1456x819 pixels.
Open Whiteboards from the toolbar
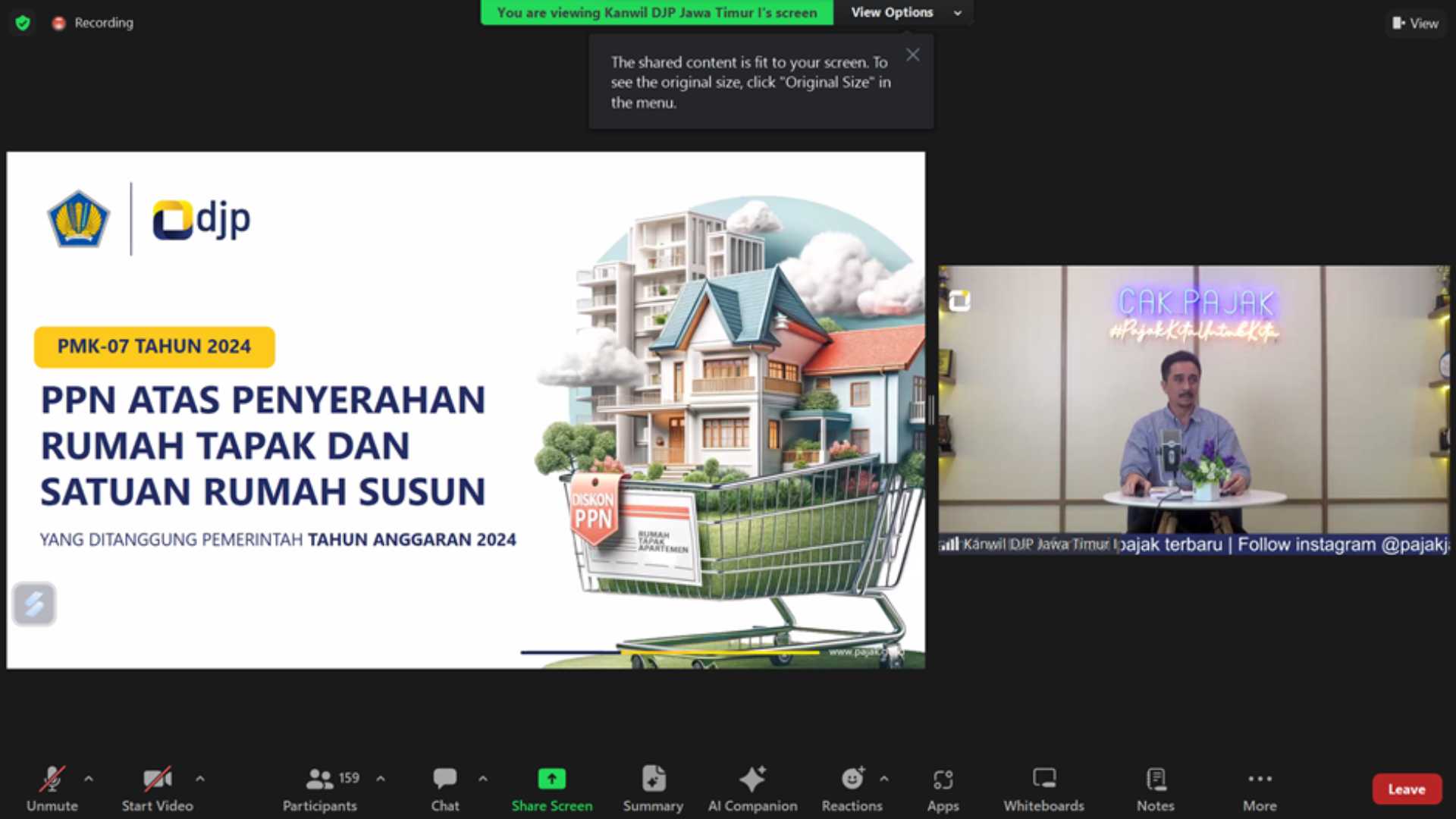1043,779
